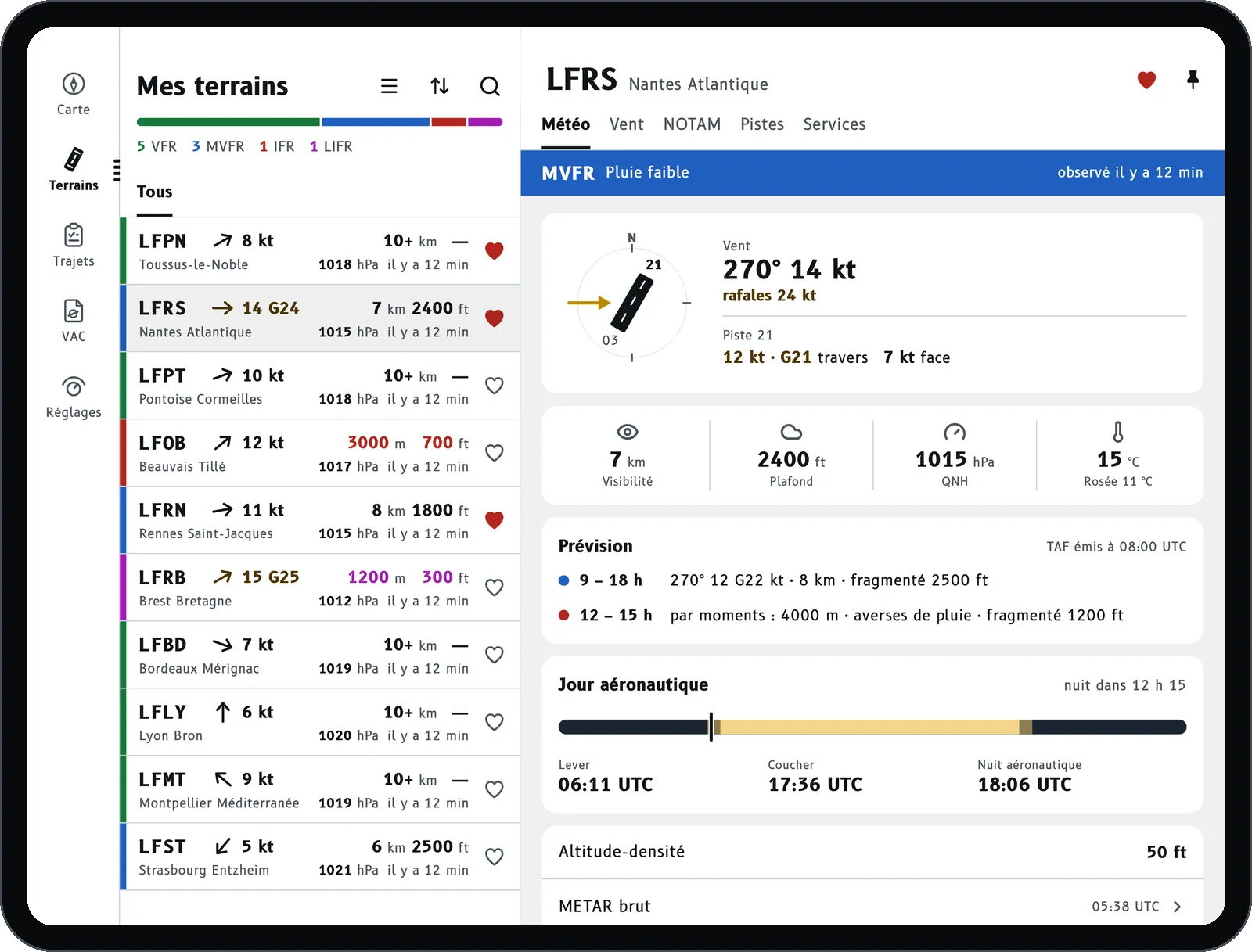Toggle favorite heart for LFRN

(494, 520)
